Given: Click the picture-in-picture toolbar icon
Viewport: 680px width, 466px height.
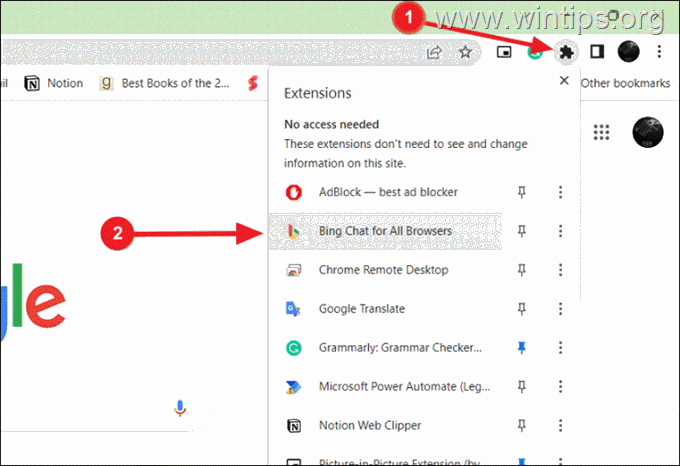Looking at the screenshot, I should [504, 52].
